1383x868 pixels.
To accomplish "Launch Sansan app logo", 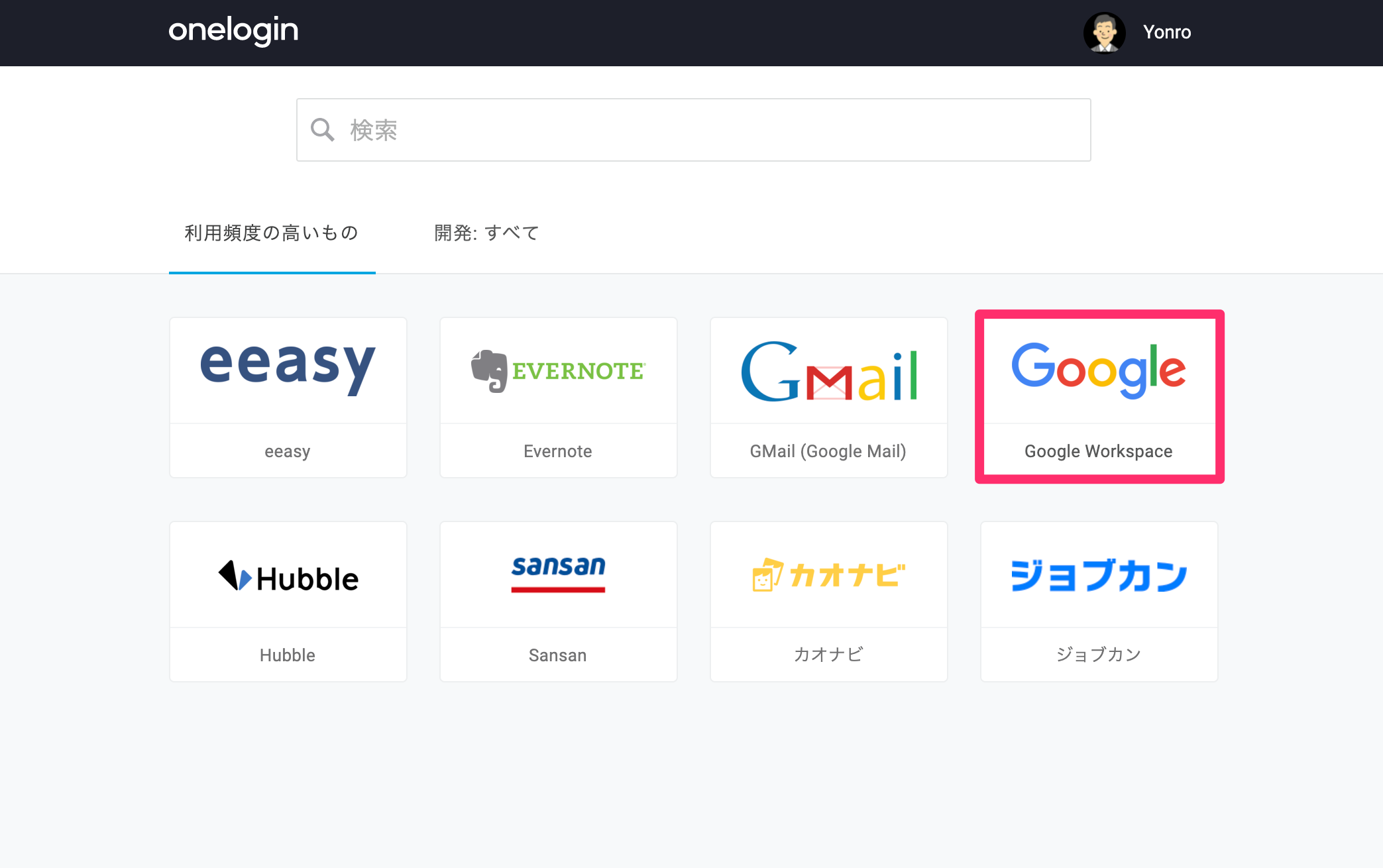I will click(558, 574).
